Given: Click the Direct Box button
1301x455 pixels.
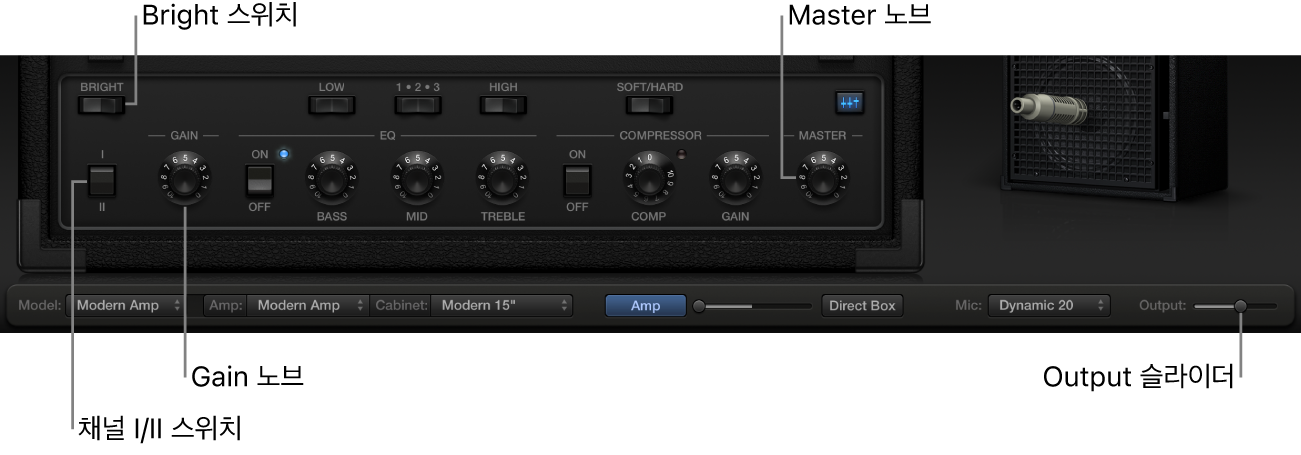Looking at the screenshot, I should coord(862,306).
